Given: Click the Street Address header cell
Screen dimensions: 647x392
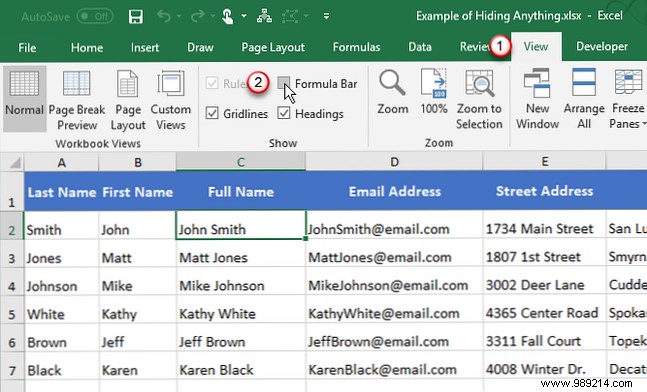Looking at the screenshot, I should pyautogui.click(x=545, y=191).
